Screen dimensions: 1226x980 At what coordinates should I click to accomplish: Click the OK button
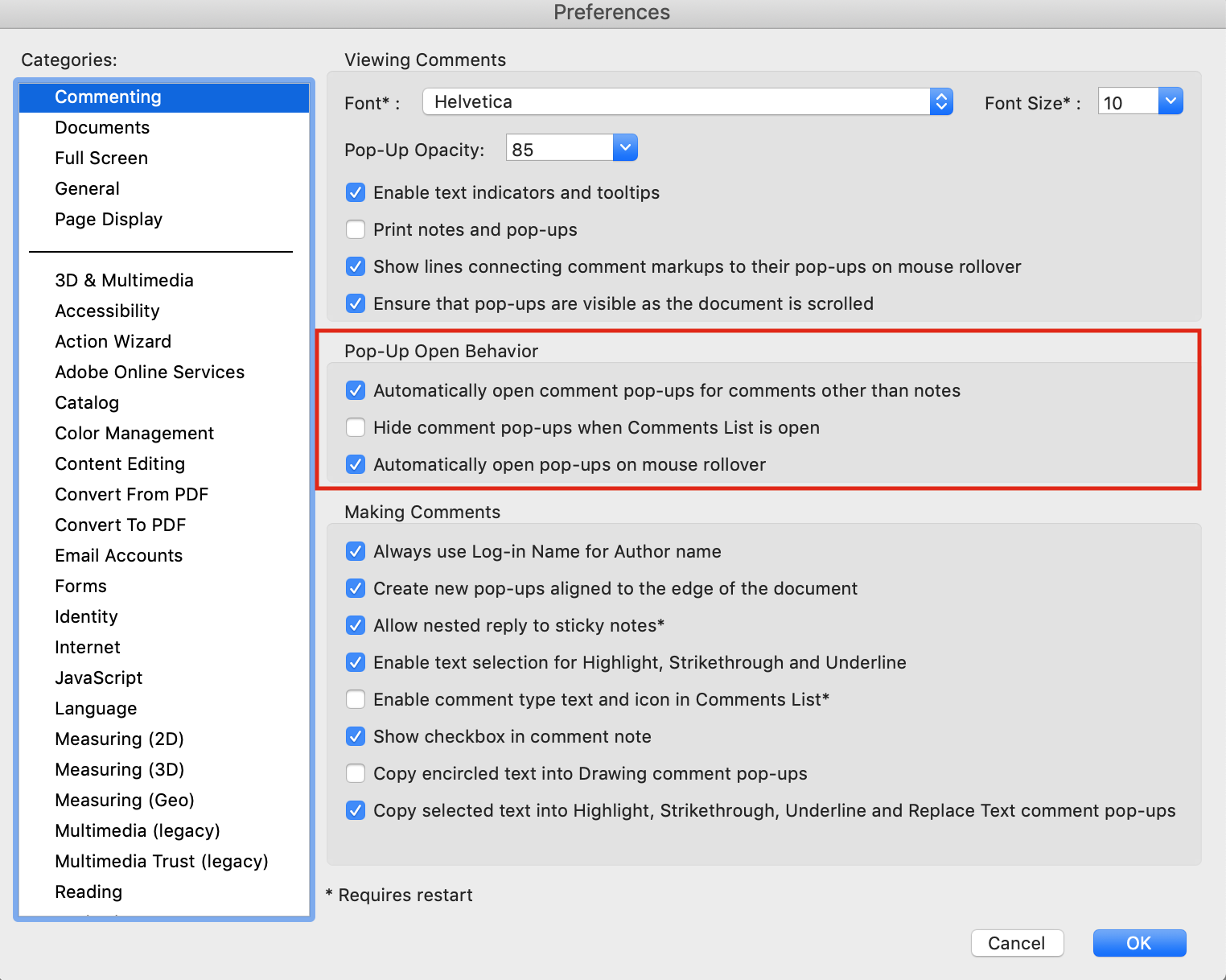[1139, 943]
